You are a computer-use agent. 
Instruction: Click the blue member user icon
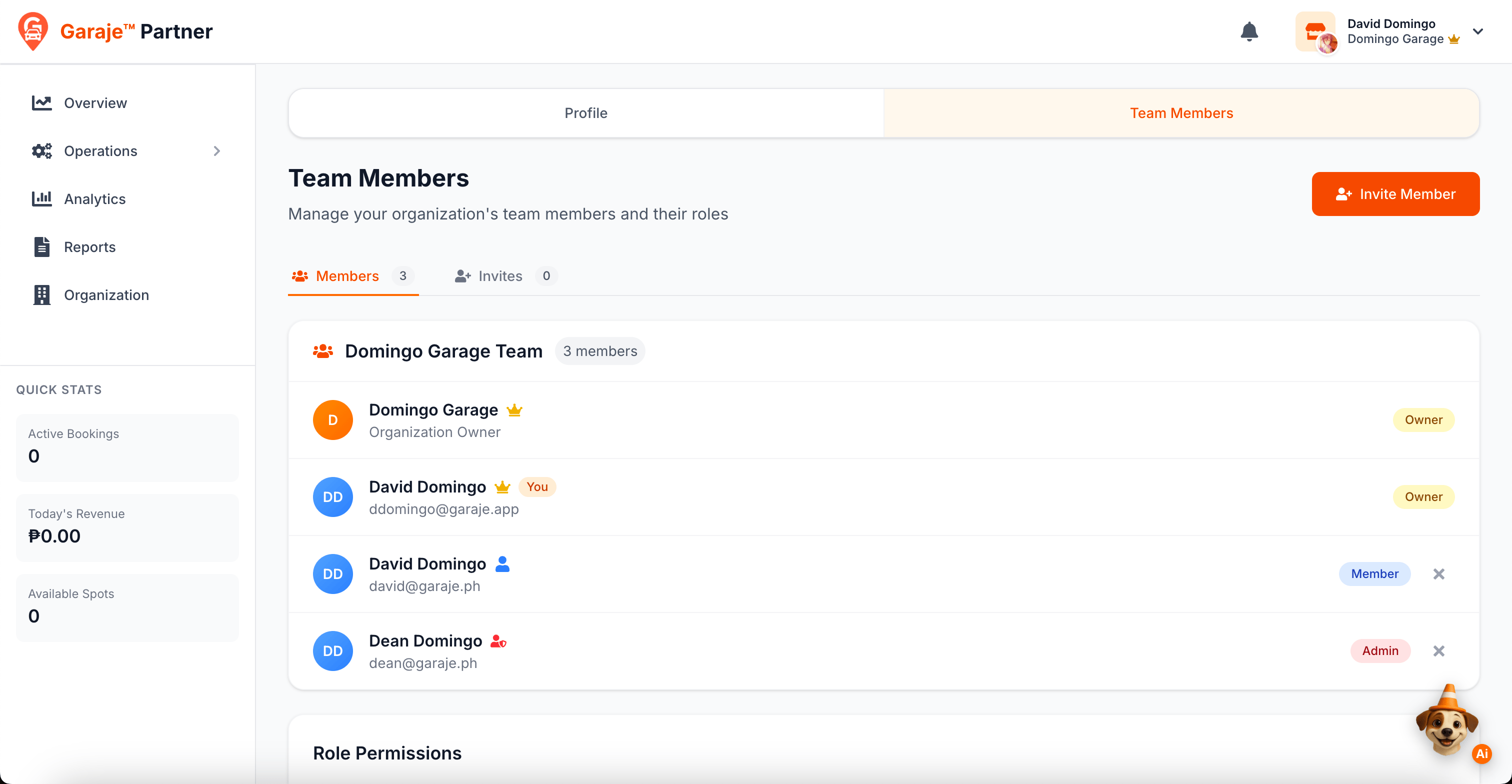click(x=502, y=563)
